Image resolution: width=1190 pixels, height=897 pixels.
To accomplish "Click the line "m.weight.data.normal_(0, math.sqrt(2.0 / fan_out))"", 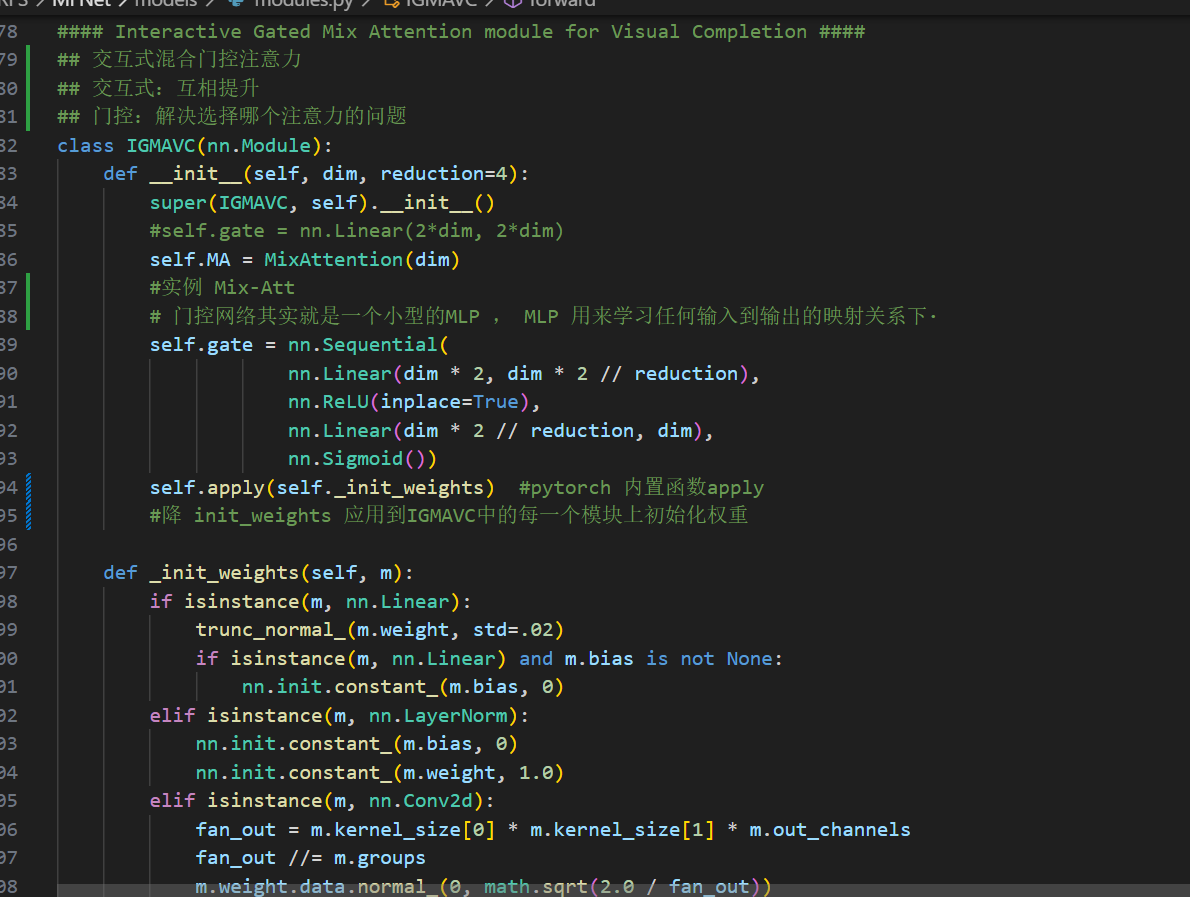I will click(483, 886).
